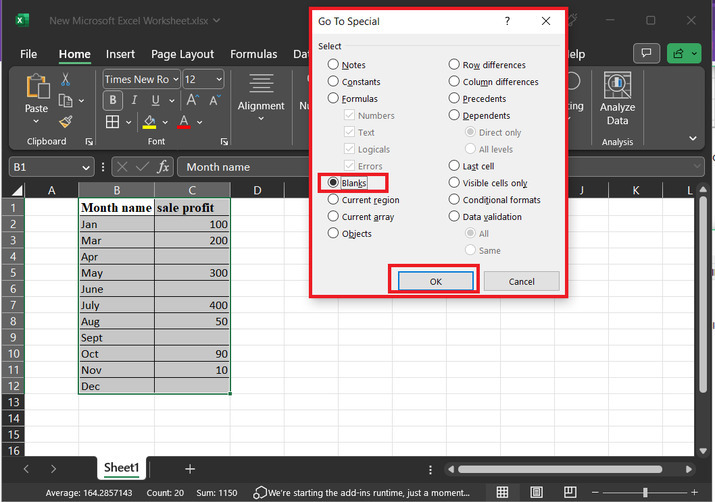The width and height of the screenshot is (715, 502).
Task: Toggle Bold formatting in Font group
Action: point(112,100)
